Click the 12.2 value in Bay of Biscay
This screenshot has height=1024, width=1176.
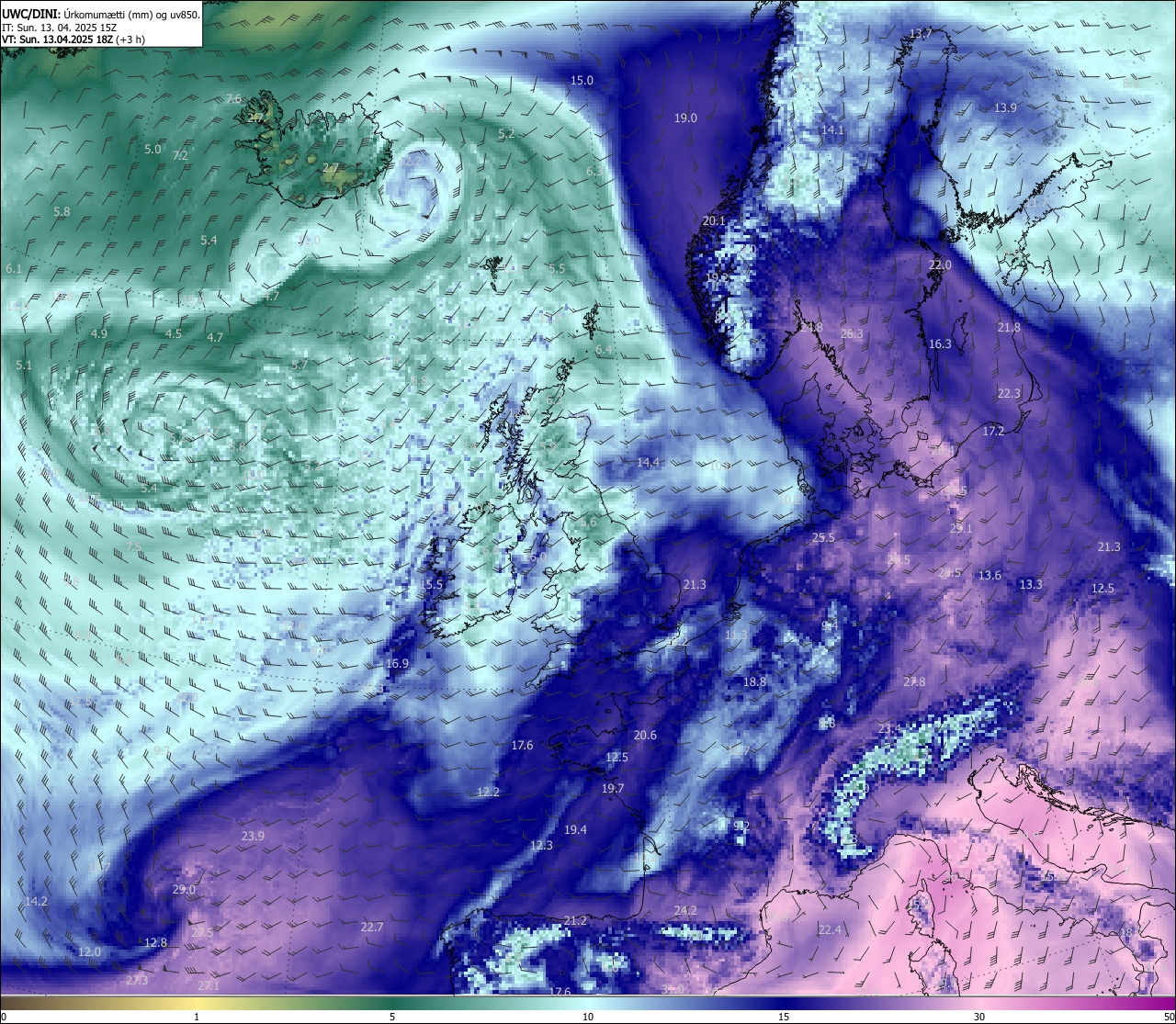click(488, 792)
